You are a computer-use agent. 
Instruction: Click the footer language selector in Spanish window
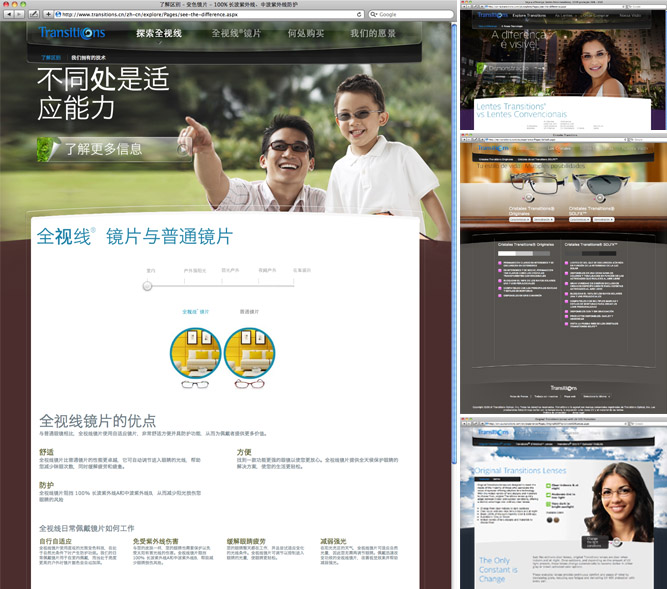point(596,396)
